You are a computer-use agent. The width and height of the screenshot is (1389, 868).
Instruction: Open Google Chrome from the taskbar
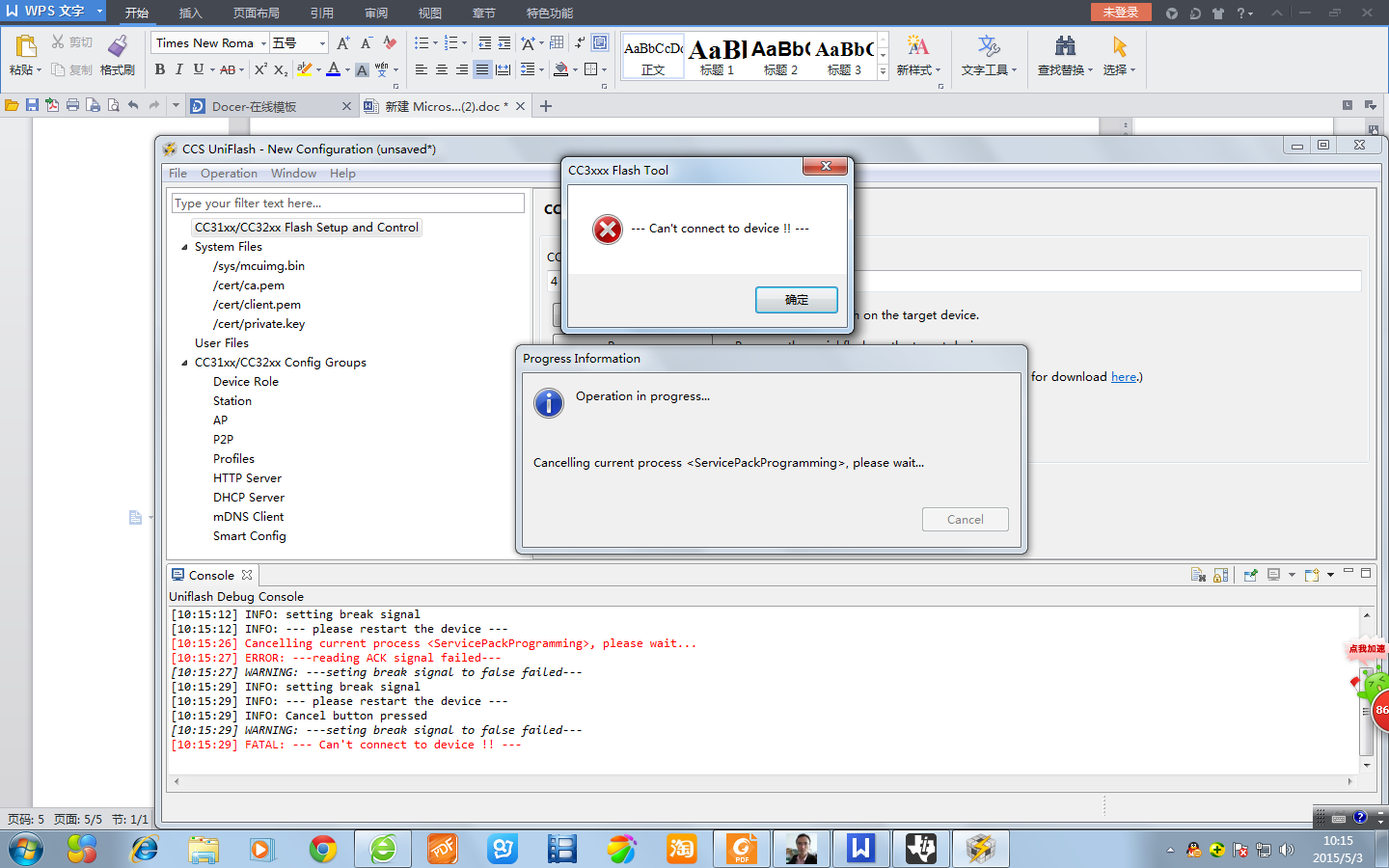pos(323,849)
